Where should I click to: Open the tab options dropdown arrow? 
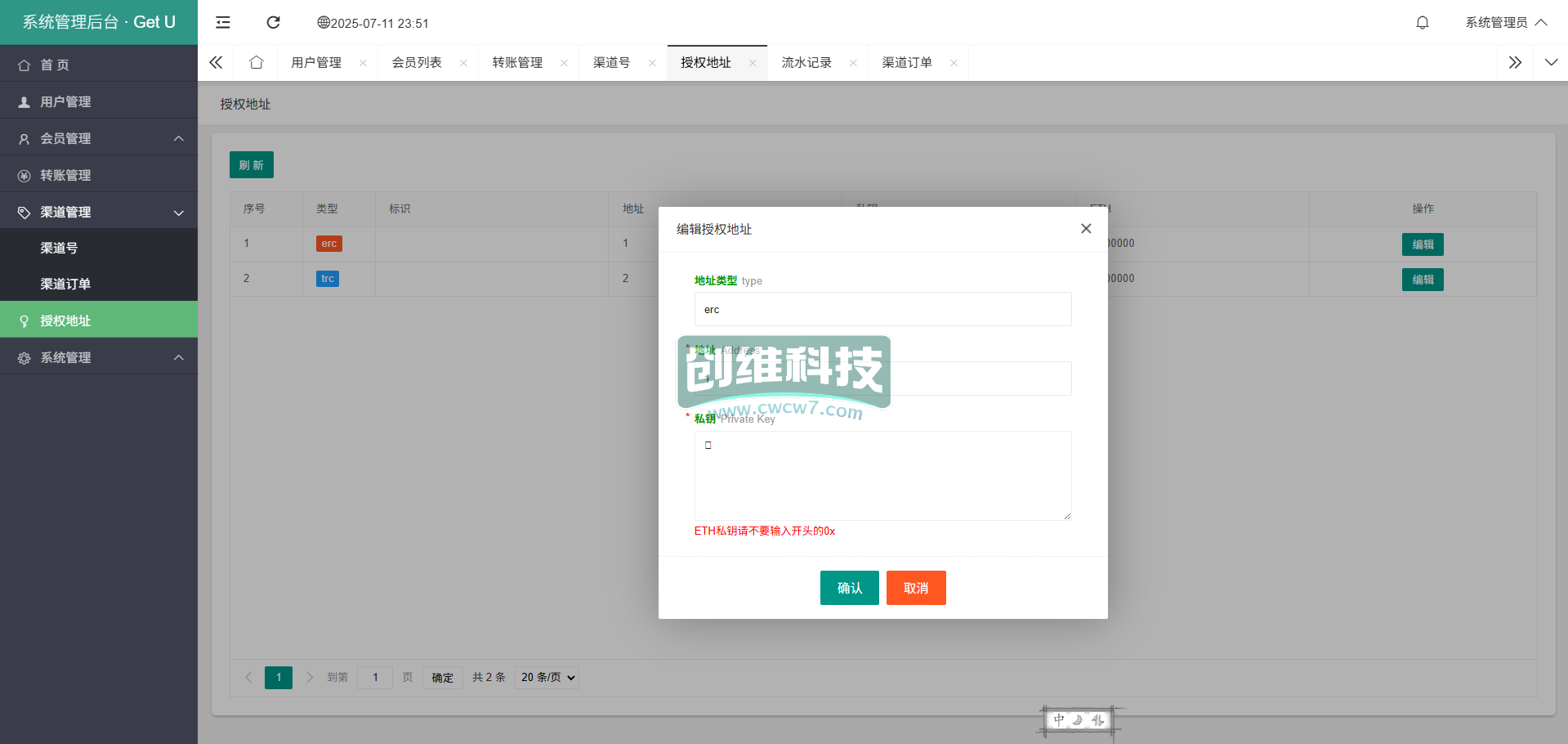coord(1551,62)
